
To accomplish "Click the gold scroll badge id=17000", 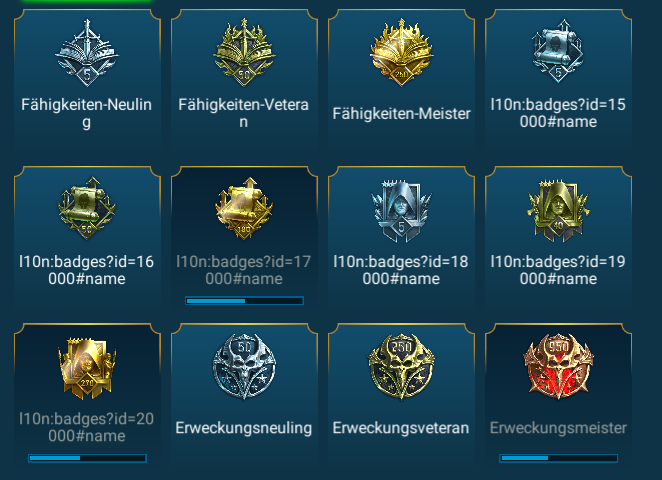I will pos(244,208).
